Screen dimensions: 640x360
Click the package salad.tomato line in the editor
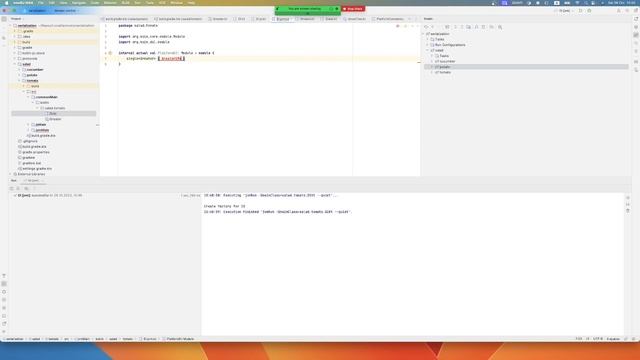coord(138,26)
